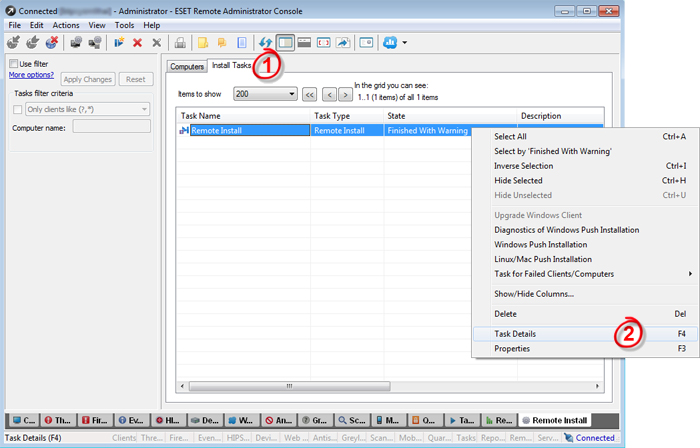Choose Linux/Mac Push Installation menu entry
This screenshot has width=700, height=448.
(585, 259)
